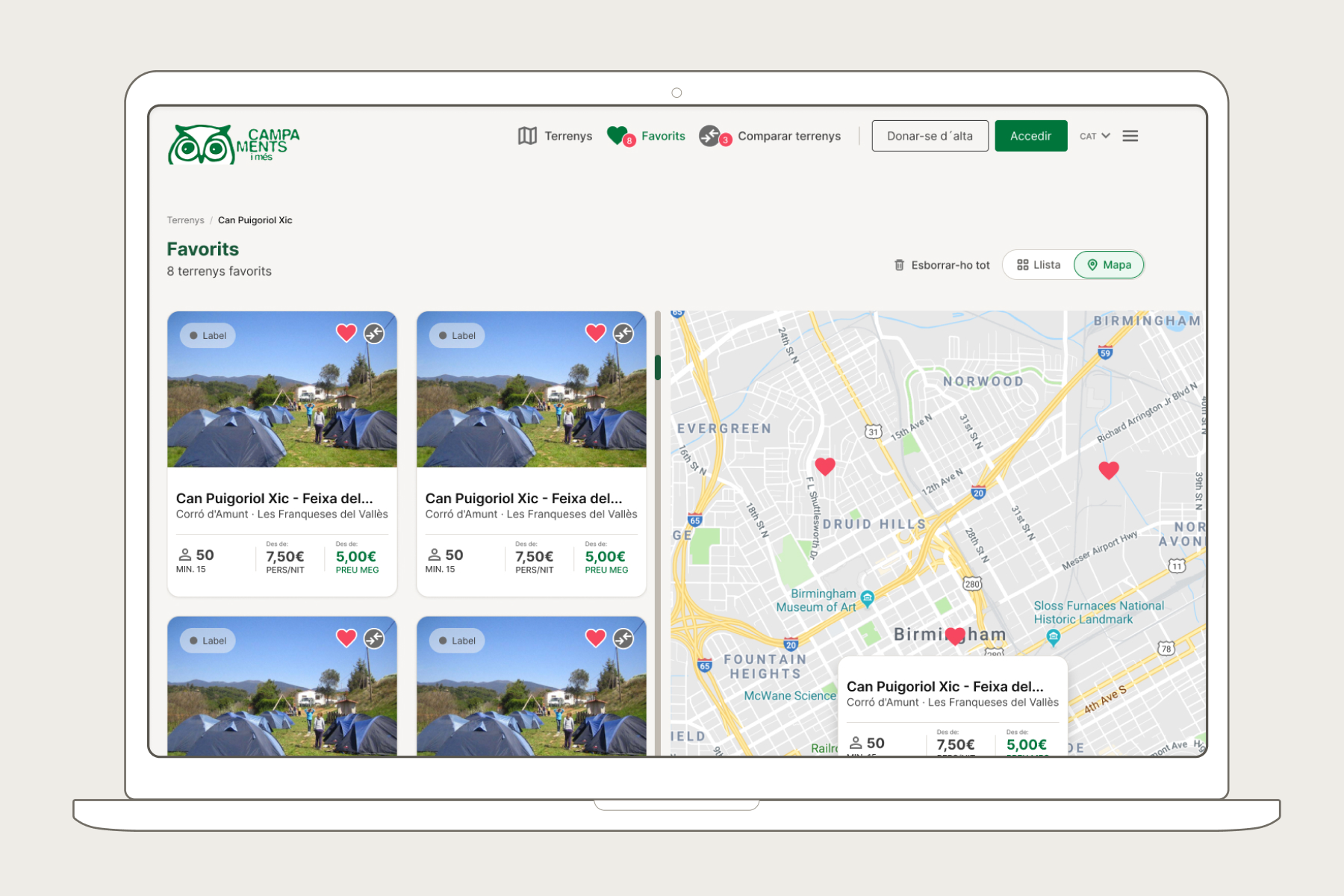This screenshot has height=896, width=1344.
Task: Switch to Mapa view
Action: pos(1109,265)
